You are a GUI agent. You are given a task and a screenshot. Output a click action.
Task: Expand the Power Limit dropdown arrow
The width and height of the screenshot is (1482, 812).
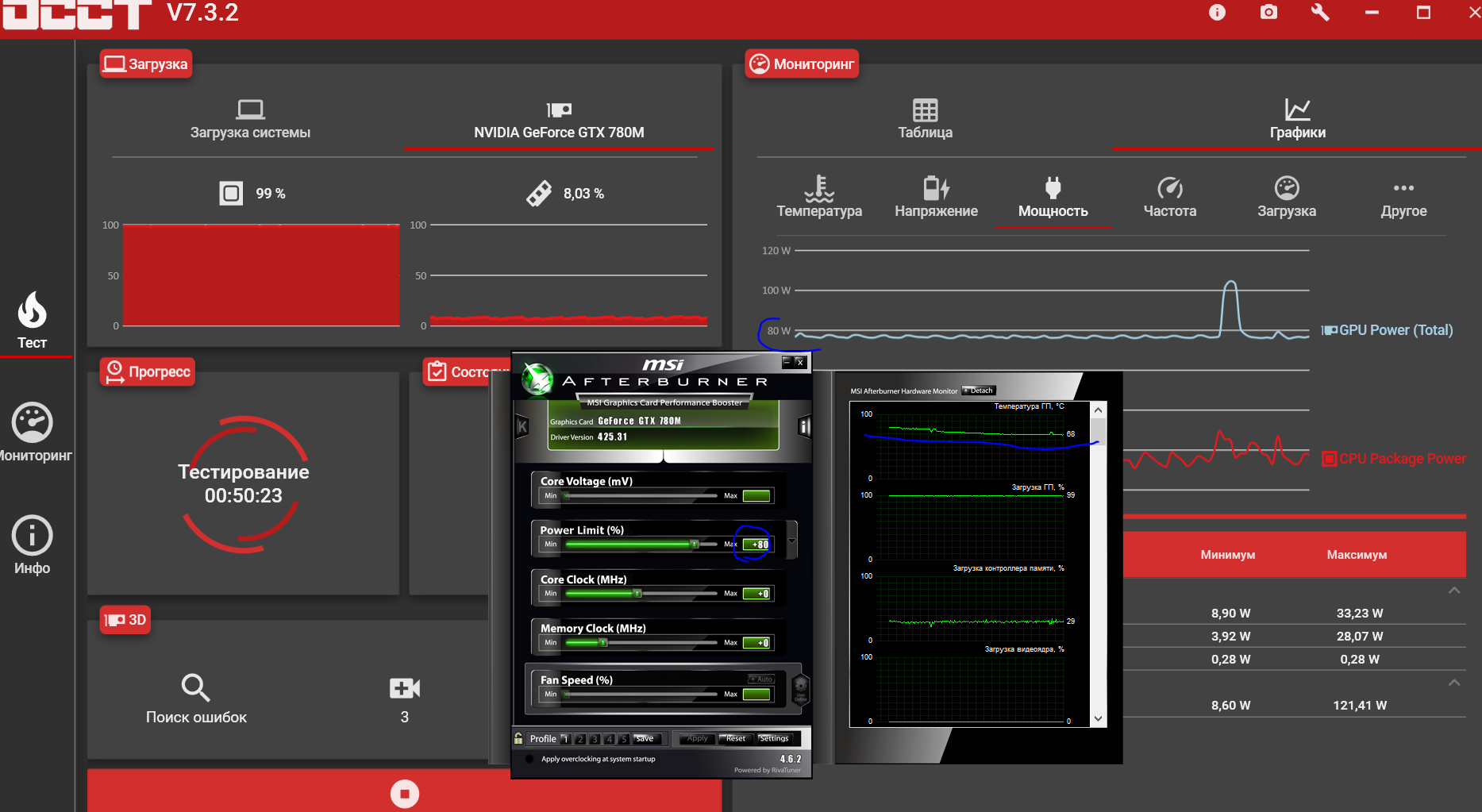click(791, 542)
